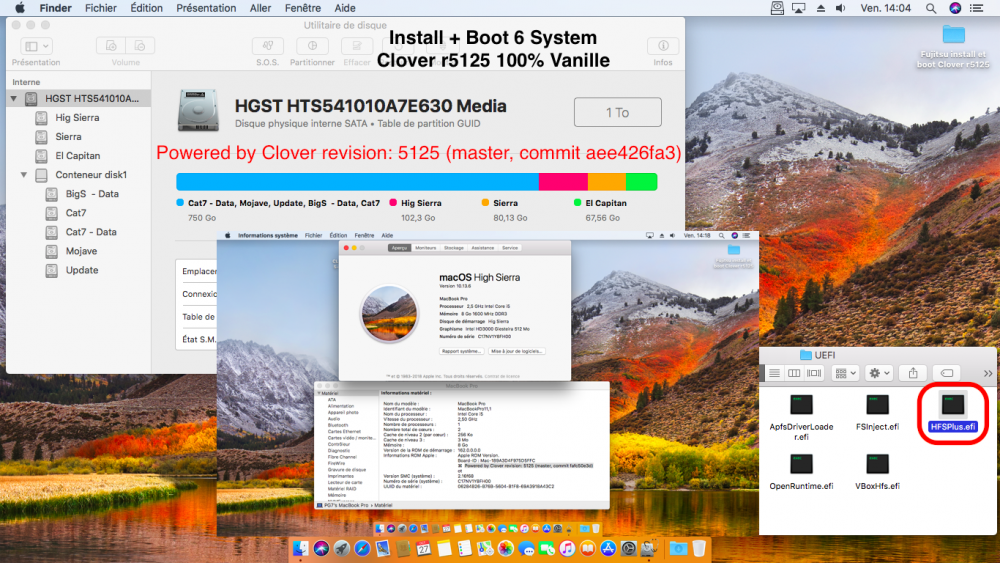Open the Présentation view dropdown in Disk Utility

coord(36,46)
